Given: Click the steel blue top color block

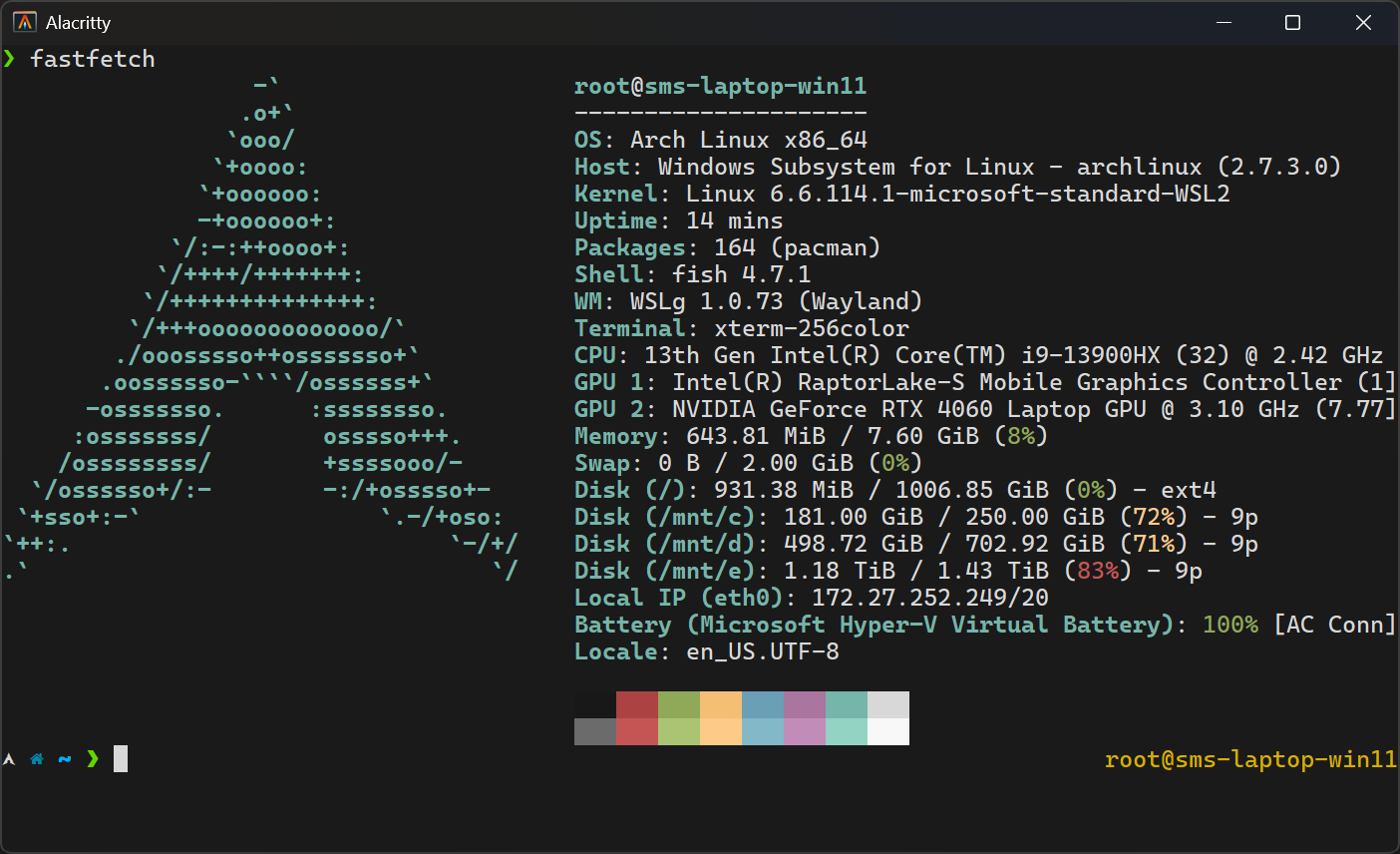Looking at the screenshot, I should point(763,704).
